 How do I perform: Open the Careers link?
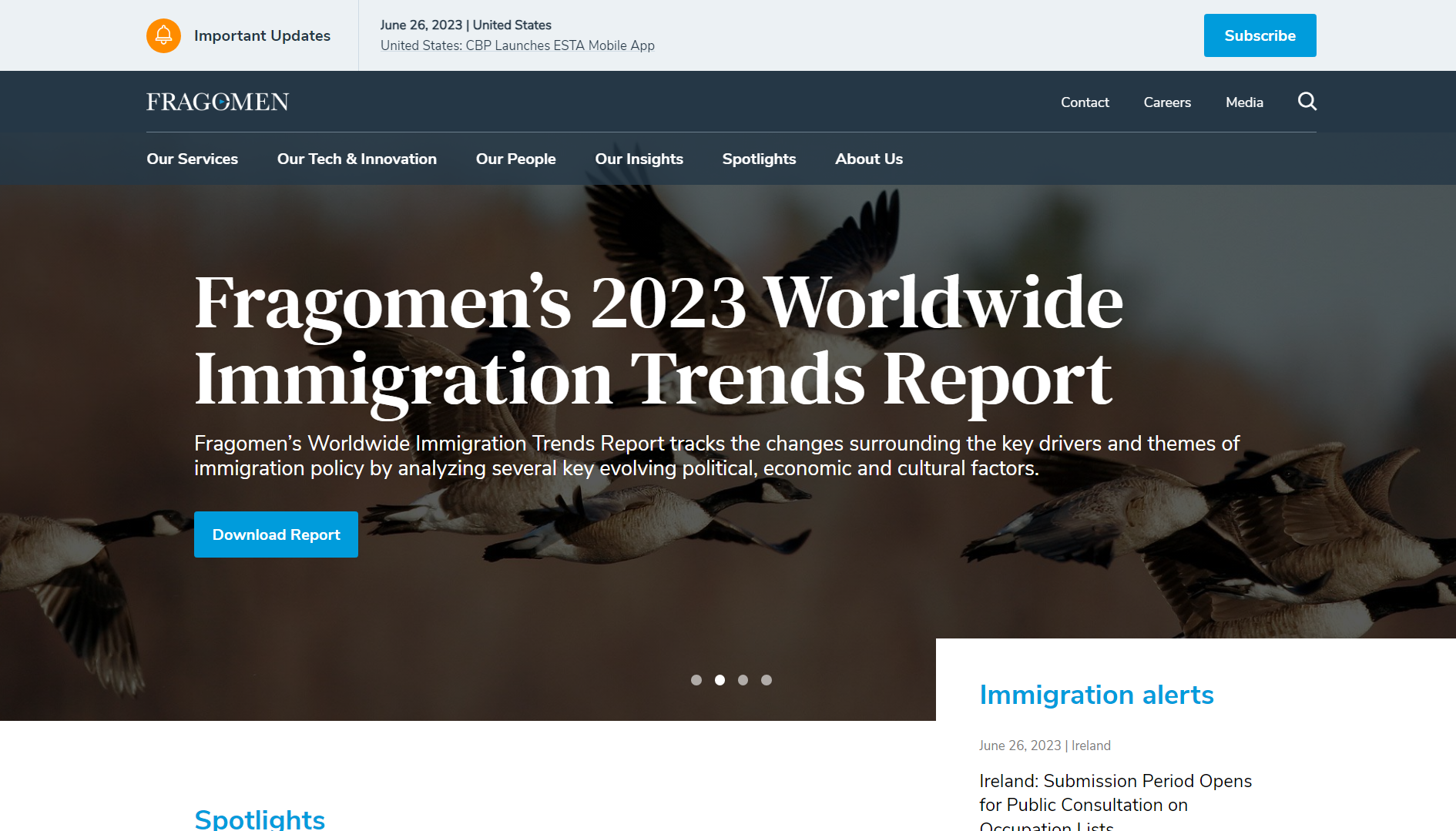1167,102
